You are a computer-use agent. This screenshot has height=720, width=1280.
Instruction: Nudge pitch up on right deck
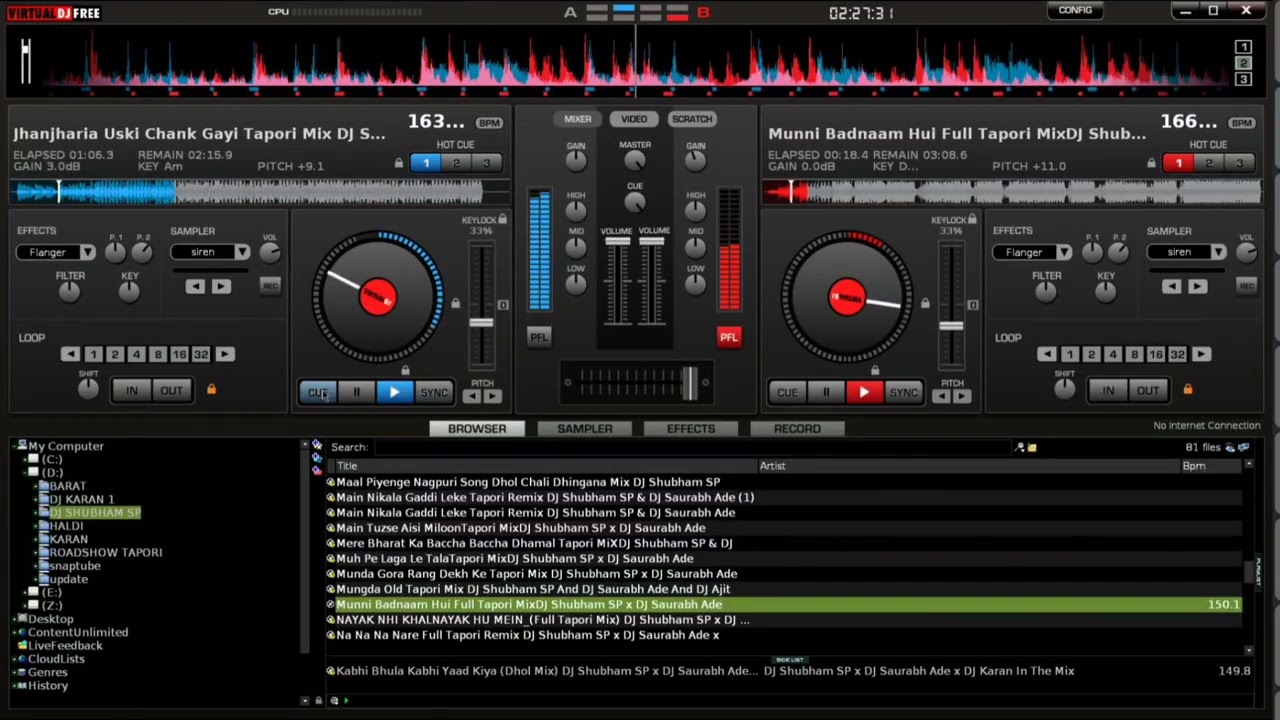962,396
